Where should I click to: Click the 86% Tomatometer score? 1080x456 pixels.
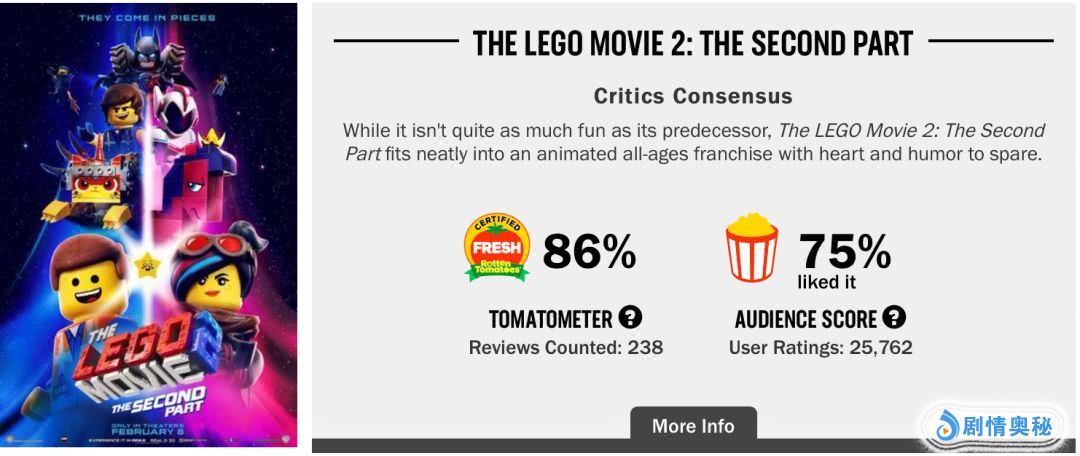(589, 252)
